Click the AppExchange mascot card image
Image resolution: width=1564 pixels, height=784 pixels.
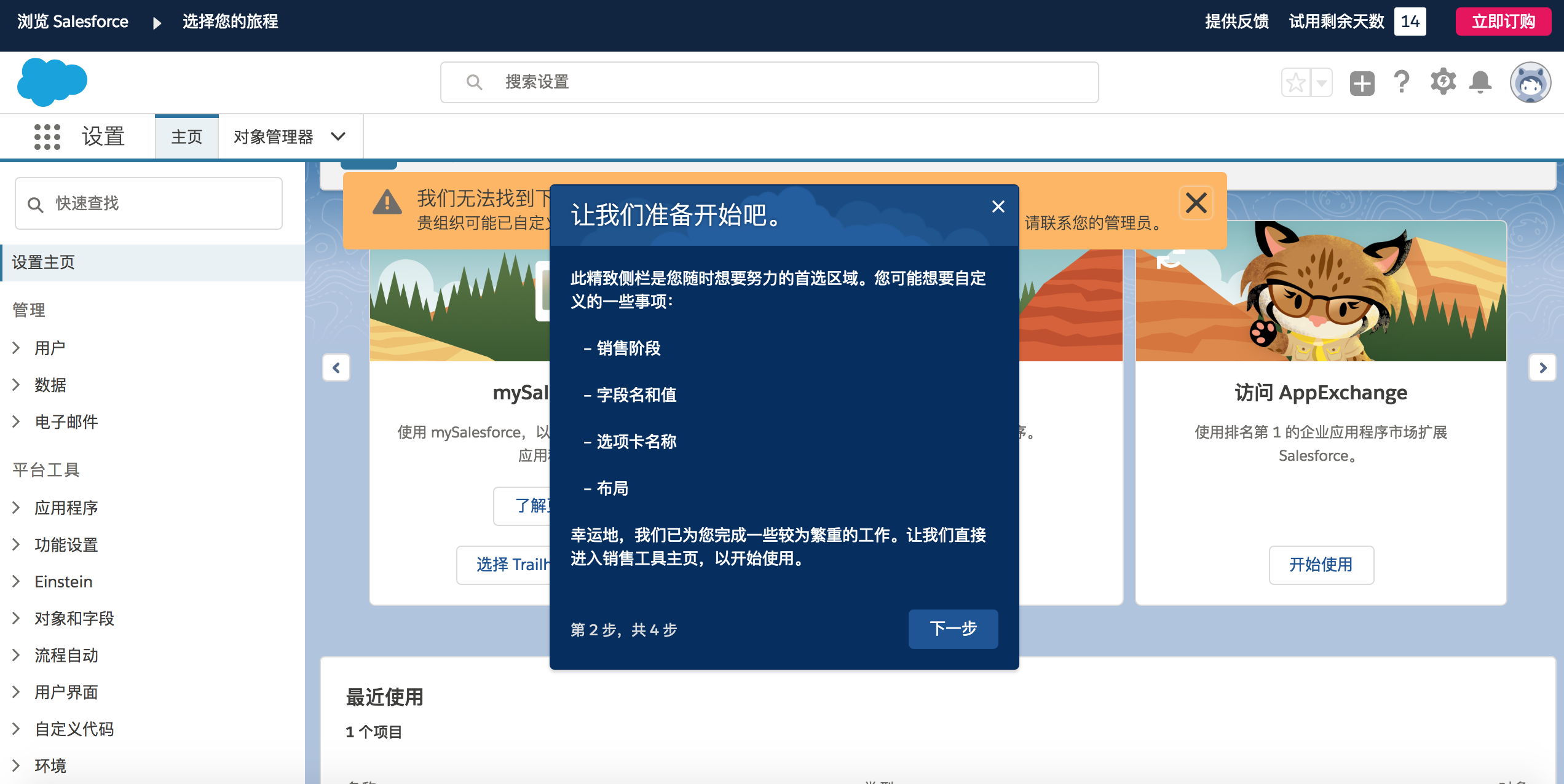(x=1321, y=291)
